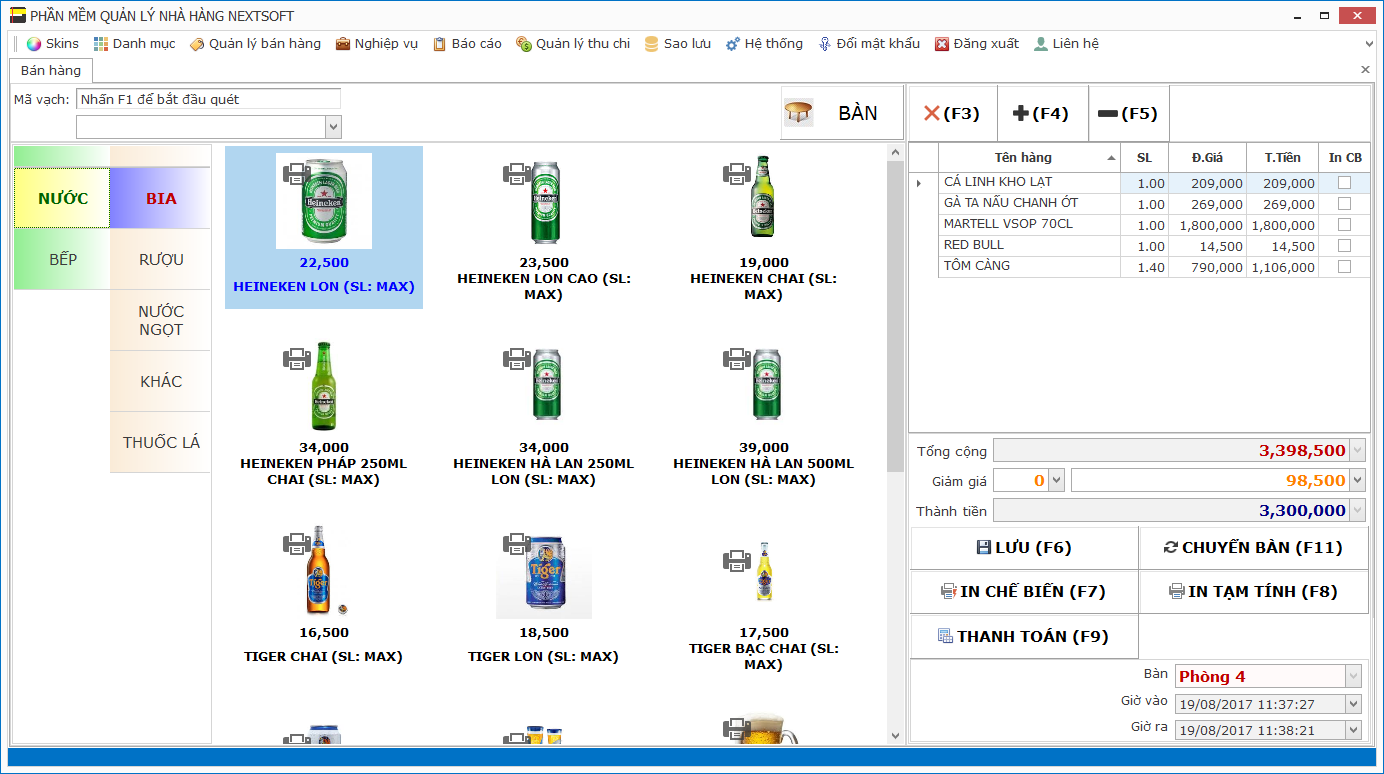This screenshot has width=1384, height=774.
Task: Open the Tổng cộng dropdown arrow
Action: coord(1357,451)
